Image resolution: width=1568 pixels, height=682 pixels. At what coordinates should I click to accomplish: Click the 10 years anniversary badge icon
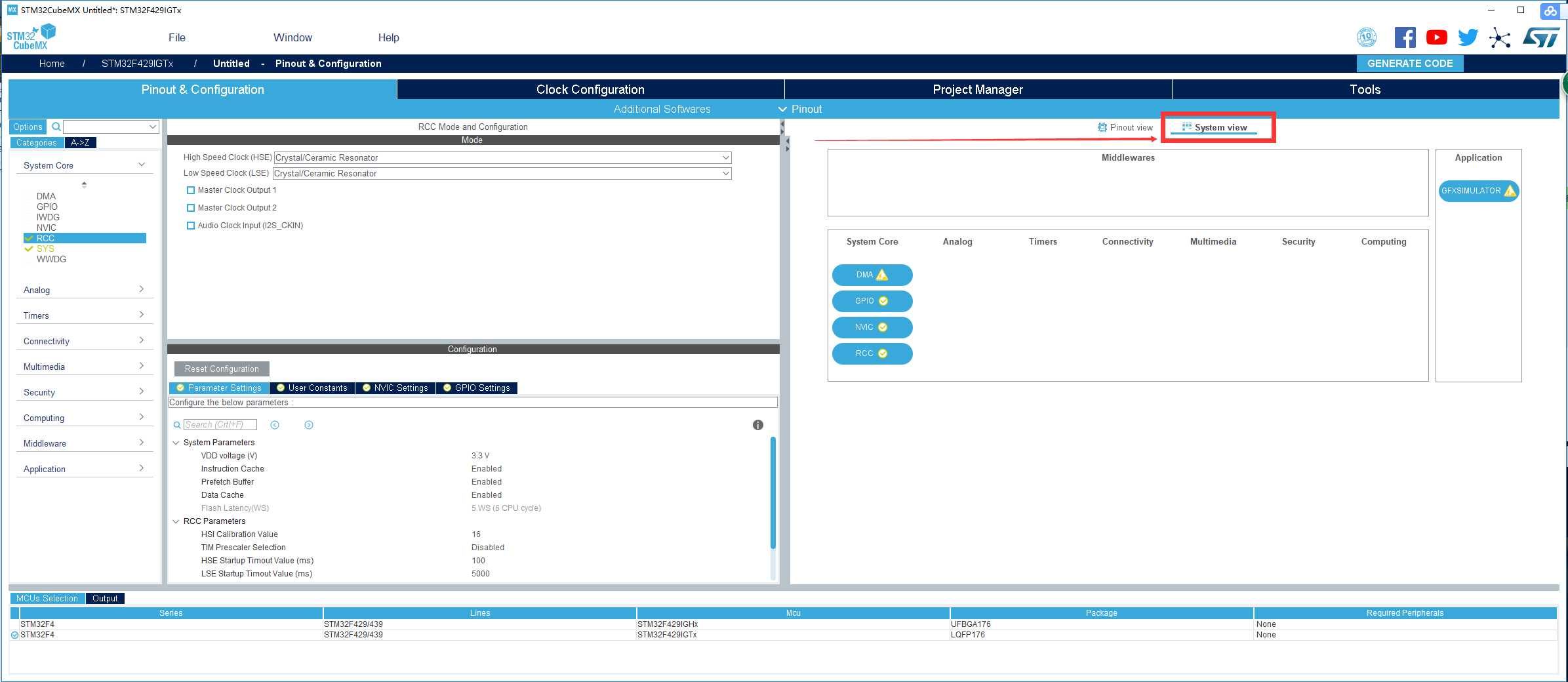click(1367, 37)
